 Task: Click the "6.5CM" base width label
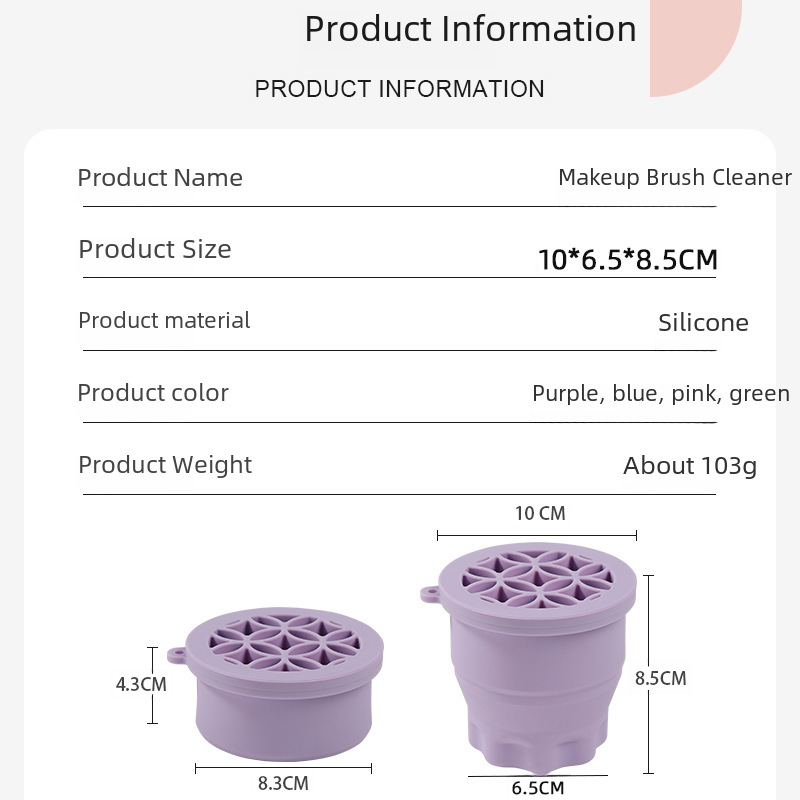tap(537, 788)
